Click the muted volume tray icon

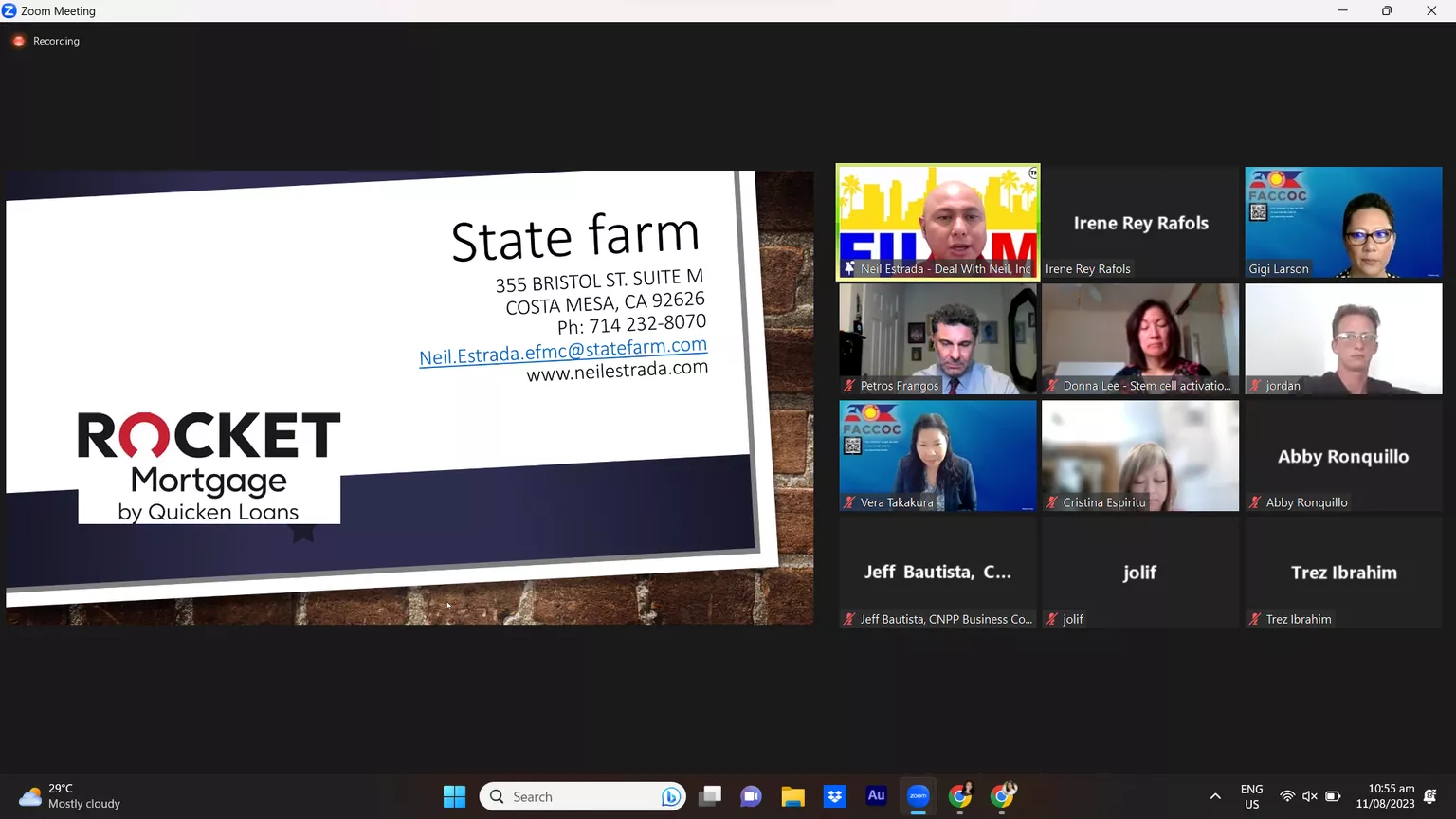[x=1310, y=796]
